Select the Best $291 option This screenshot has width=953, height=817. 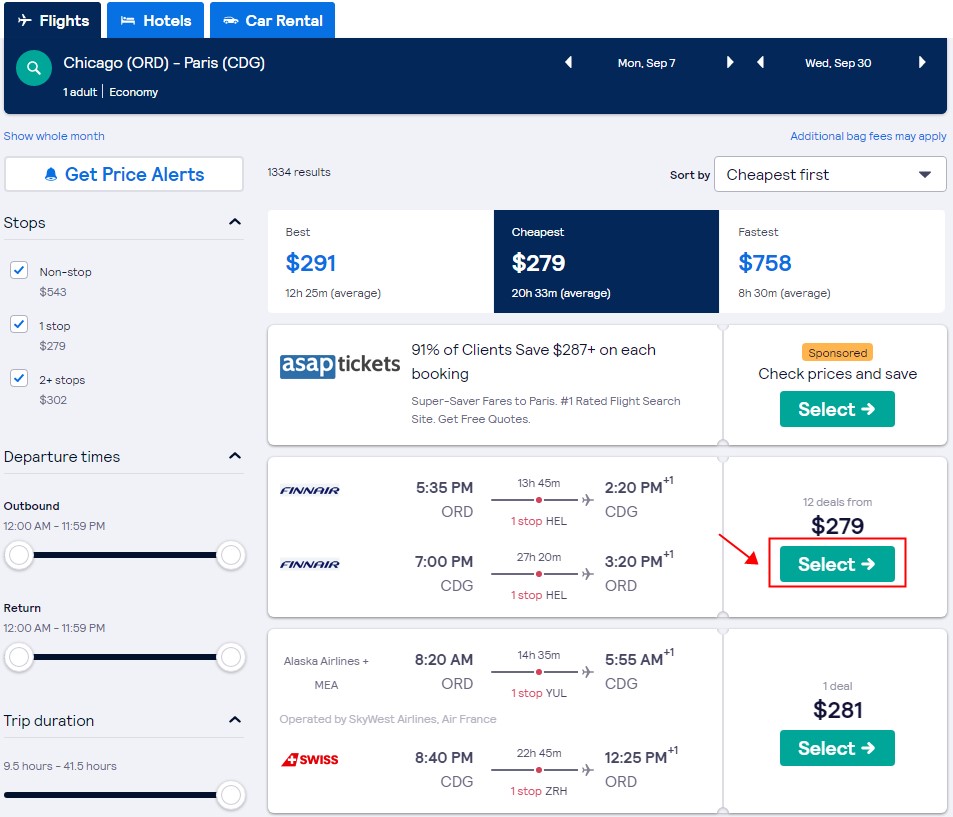[x=380, y=261]
